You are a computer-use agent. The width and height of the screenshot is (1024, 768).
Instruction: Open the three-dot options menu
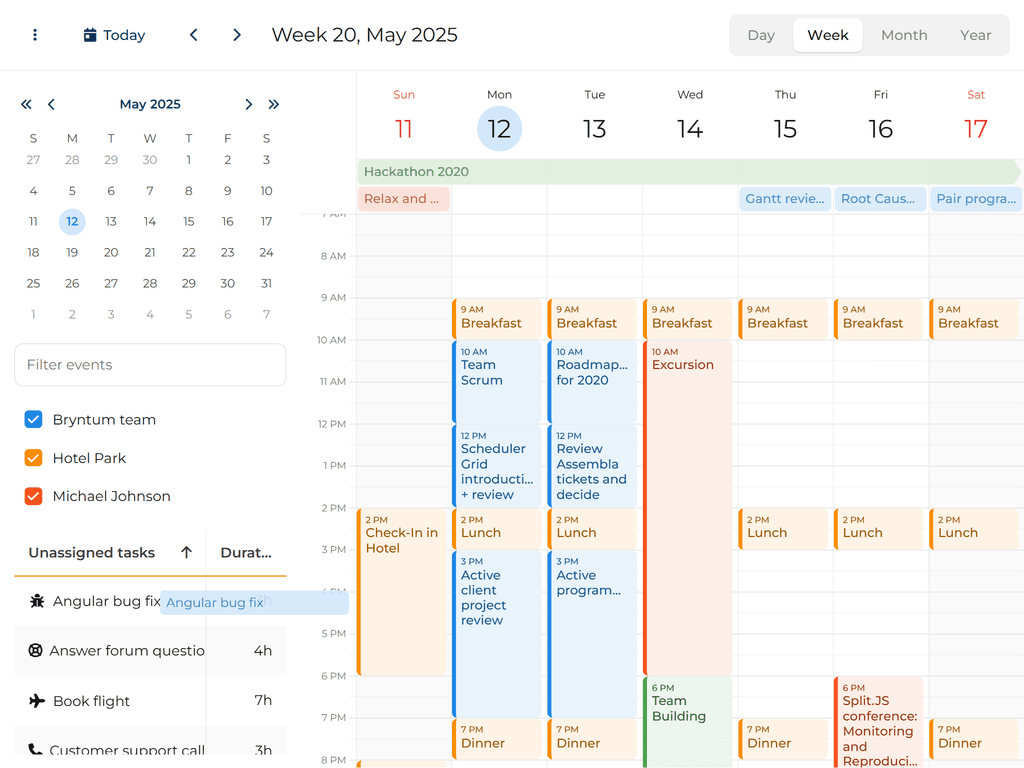click(35, 35)
